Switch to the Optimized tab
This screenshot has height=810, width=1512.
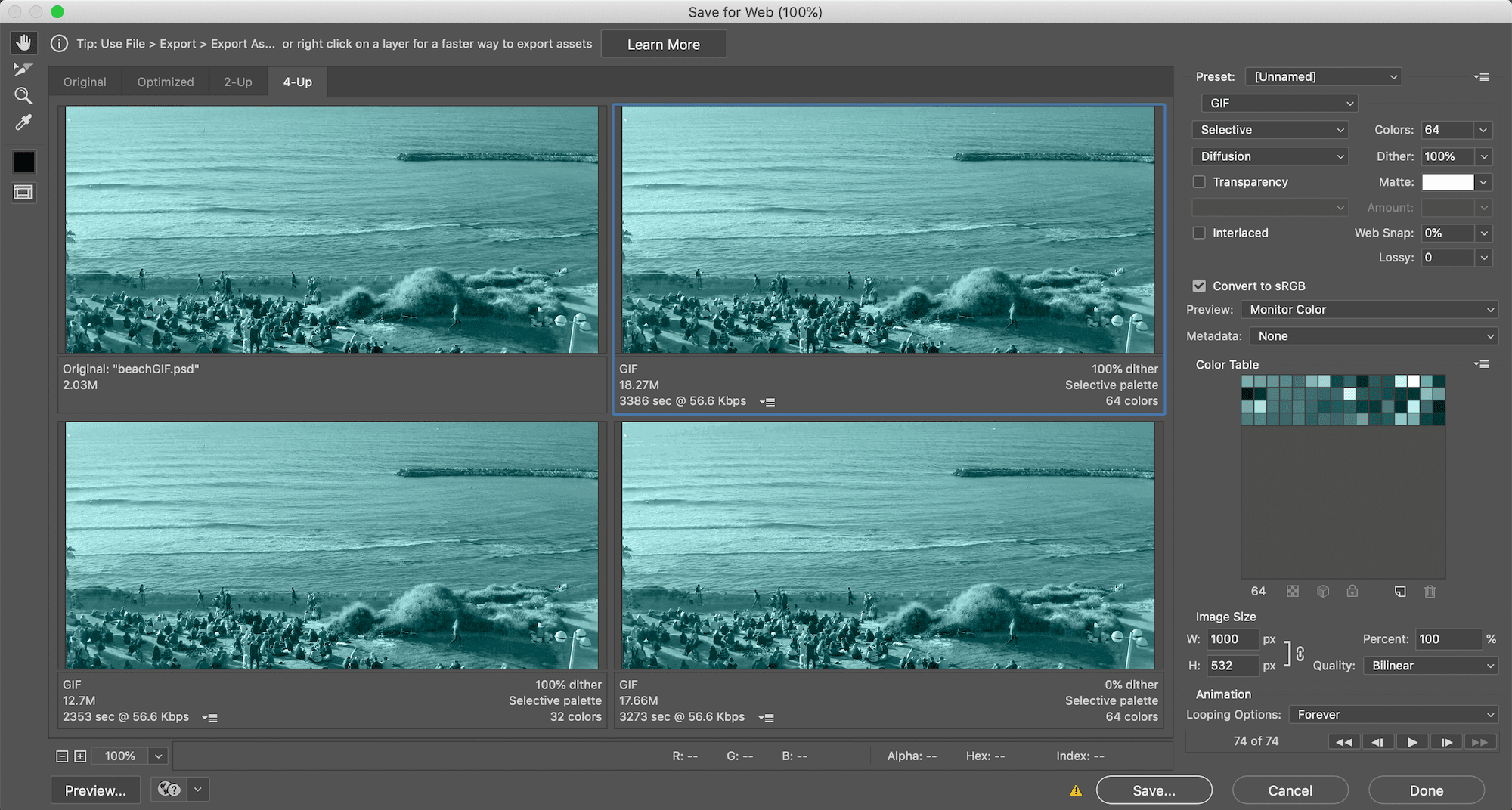click(165, 82)
